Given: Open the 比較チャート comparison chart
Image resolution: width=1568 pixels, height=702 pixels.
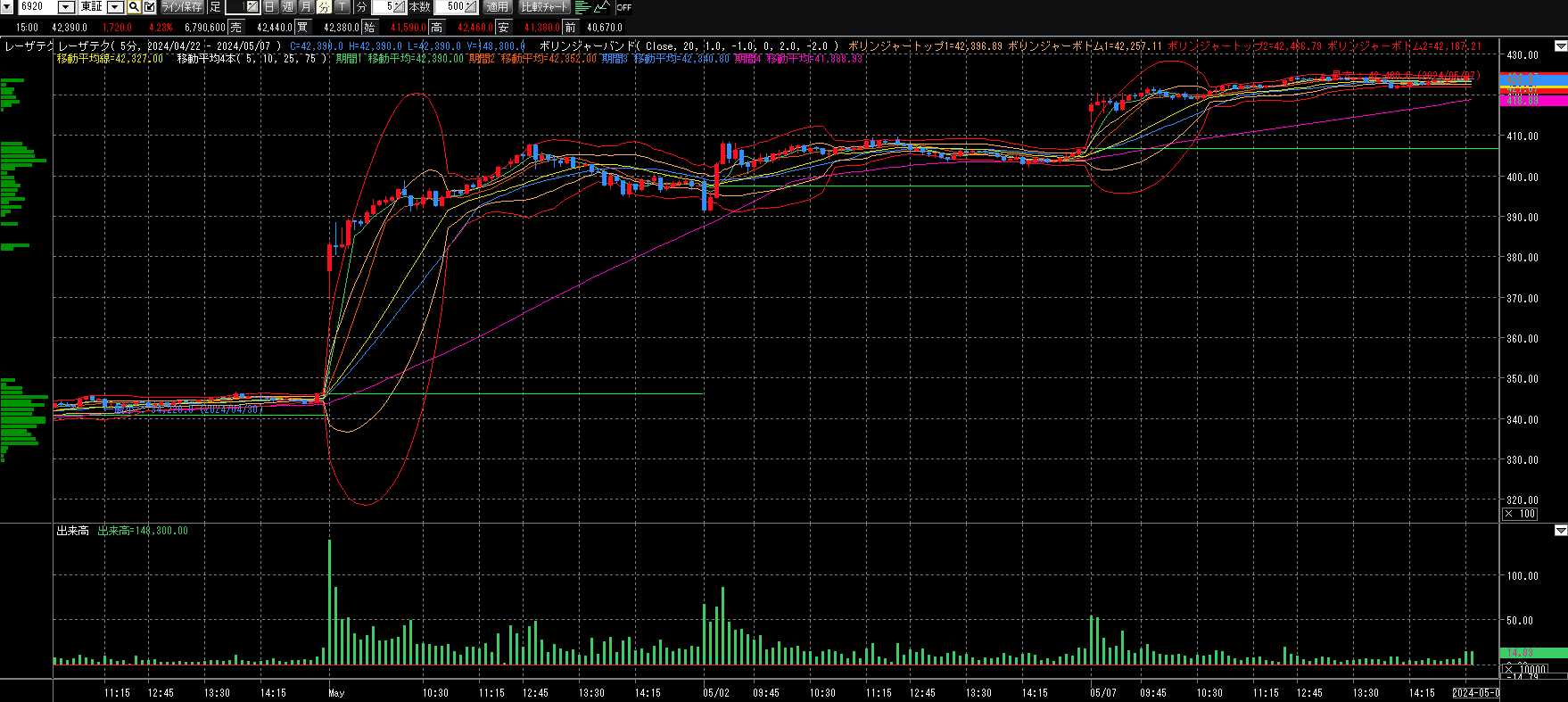Looking at the screenshot, I should coord(544,7).
